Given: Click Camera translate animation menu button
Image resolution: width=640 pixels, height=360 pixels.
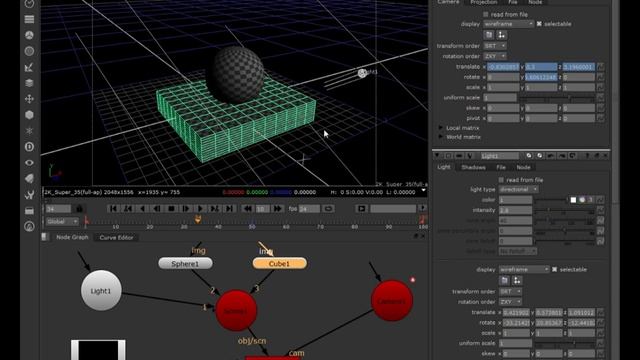Looking at the screenshot, I should click(600, 67).
